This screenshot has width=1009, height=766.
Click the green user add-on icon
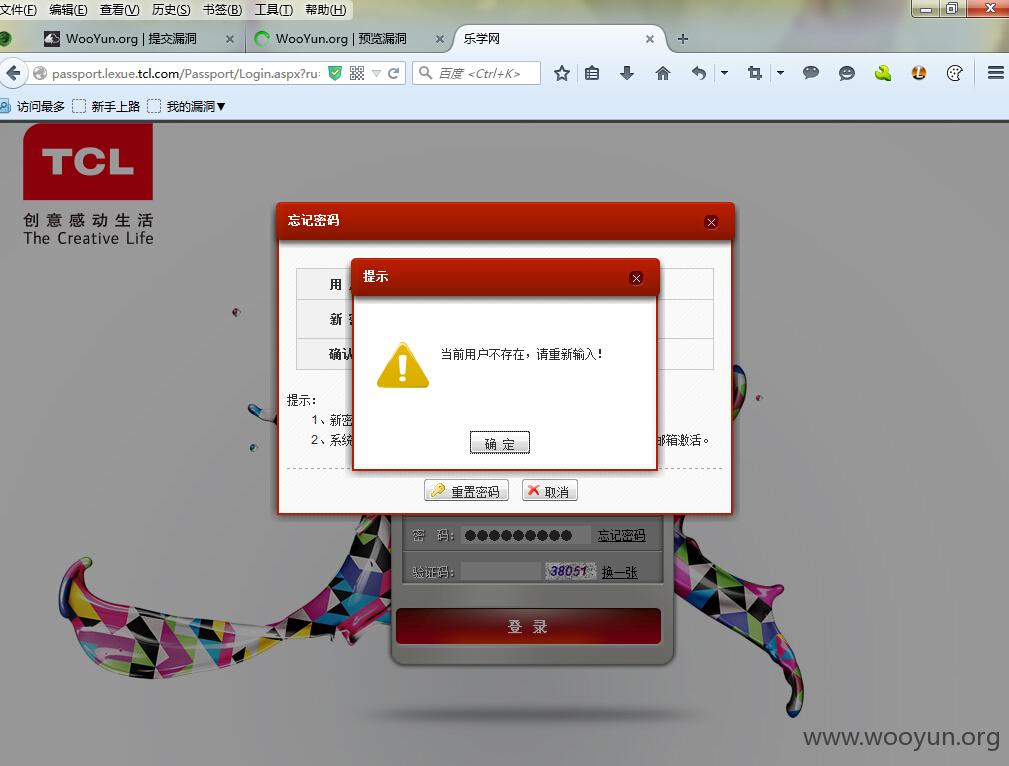pos(883,73)
